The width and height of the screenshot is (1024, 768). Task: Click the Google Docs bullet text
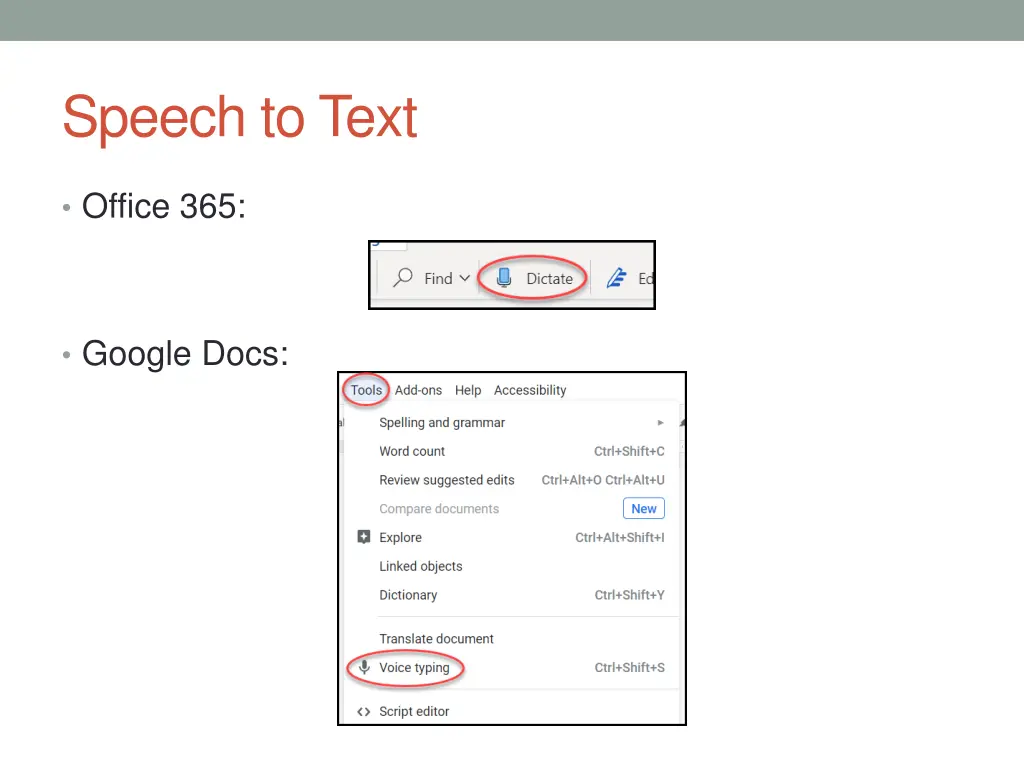click(x=185, y=355)
